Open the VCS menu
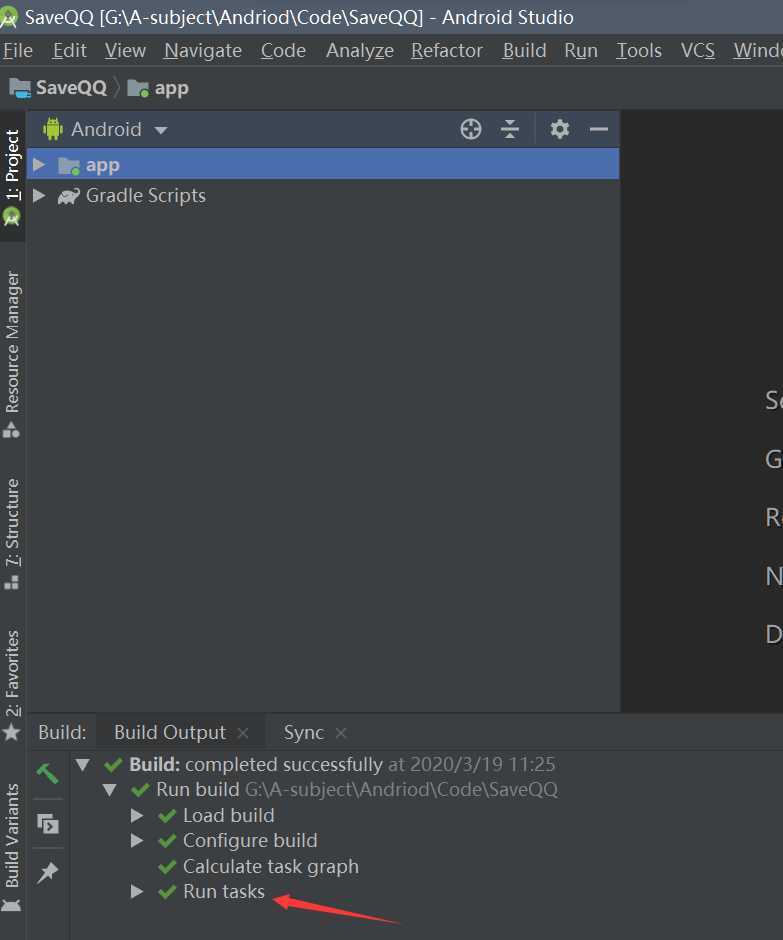This screenshot has height=940, width=783. [x=697, y=50]
